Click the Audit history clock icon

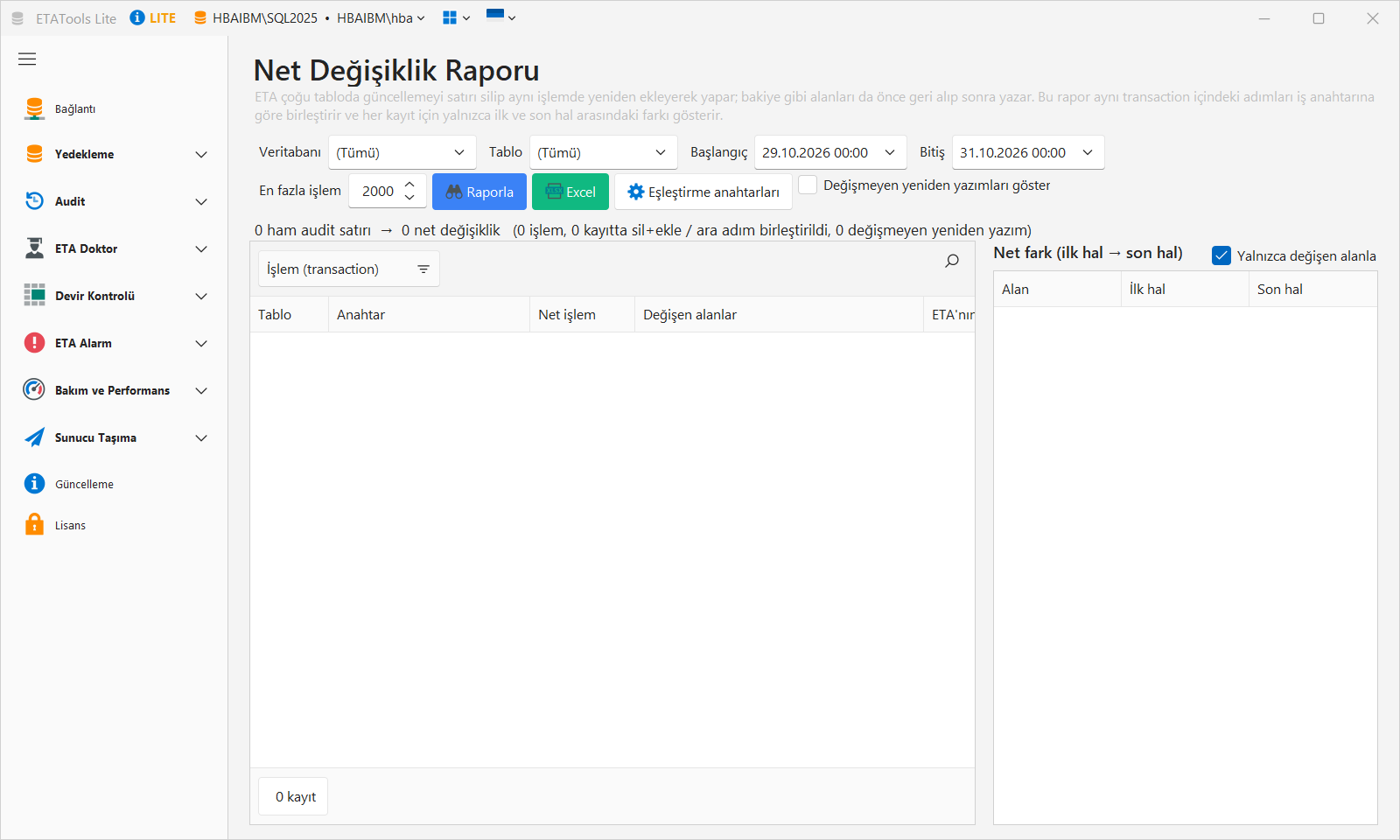coord(34,201)
